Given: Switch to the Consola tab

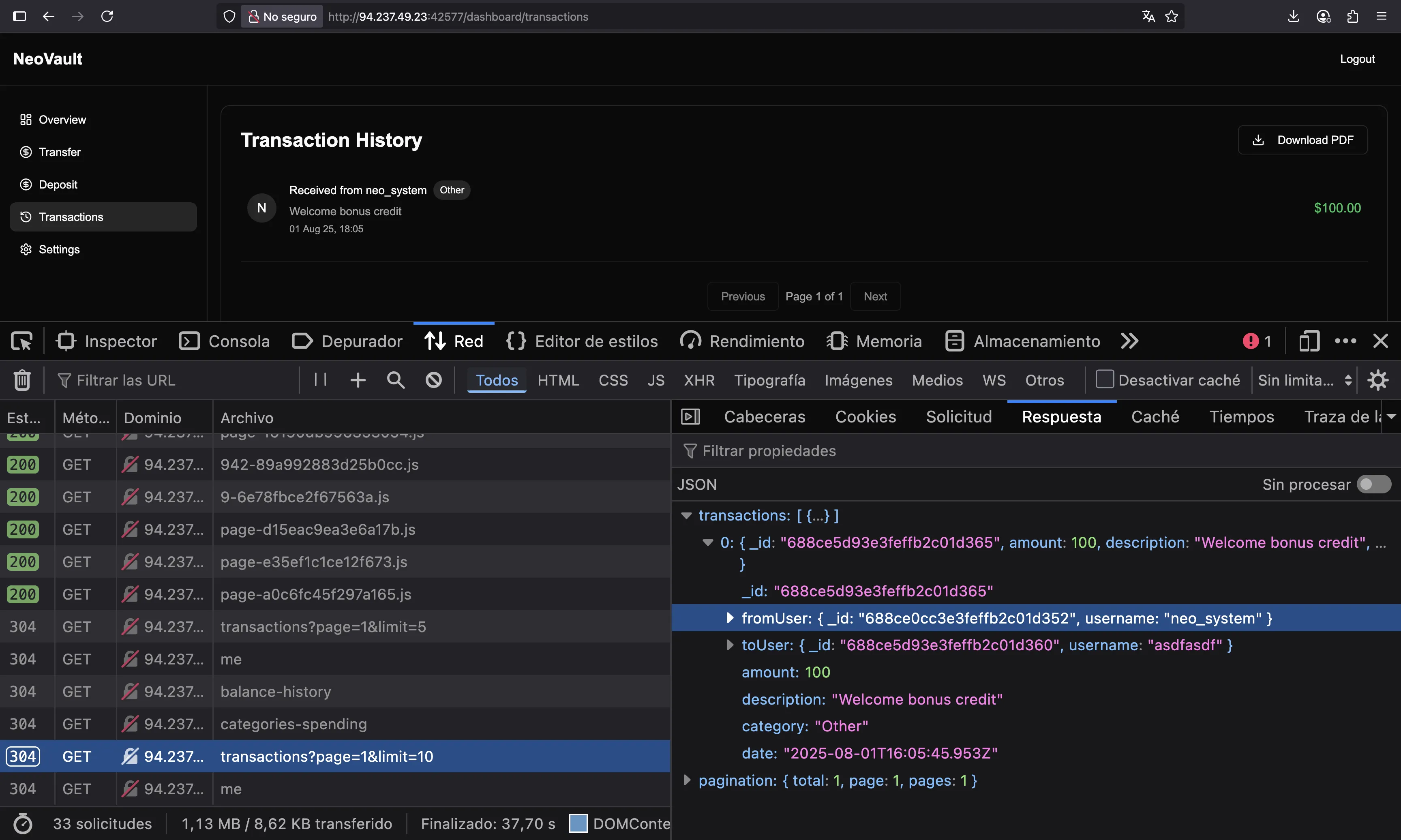Looking at the screenshot, I should (224, 341).
